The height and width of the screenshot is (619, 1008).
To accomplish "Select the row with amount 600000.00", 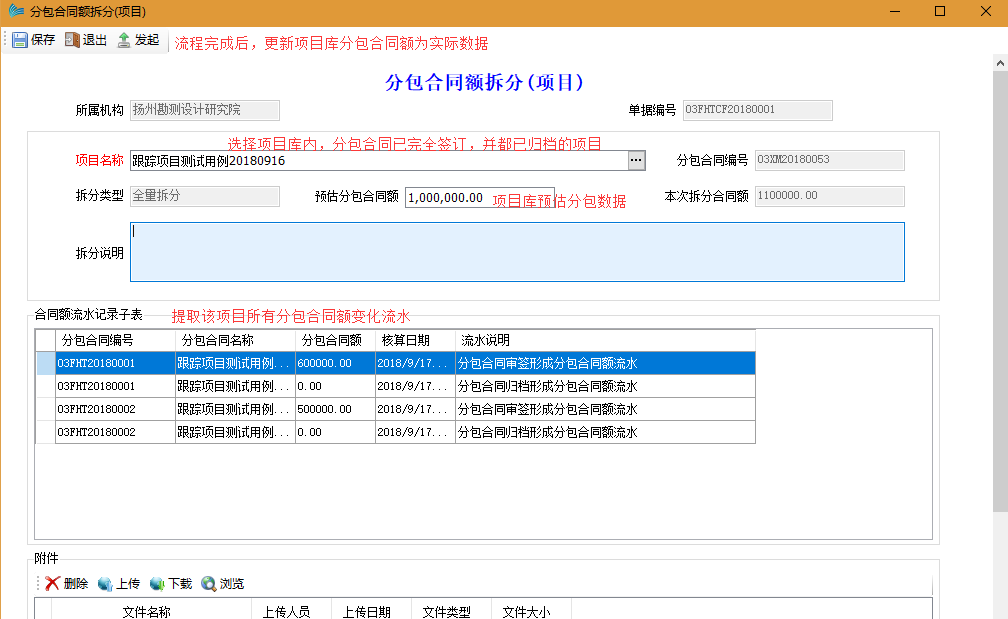I will click(395, 363).
